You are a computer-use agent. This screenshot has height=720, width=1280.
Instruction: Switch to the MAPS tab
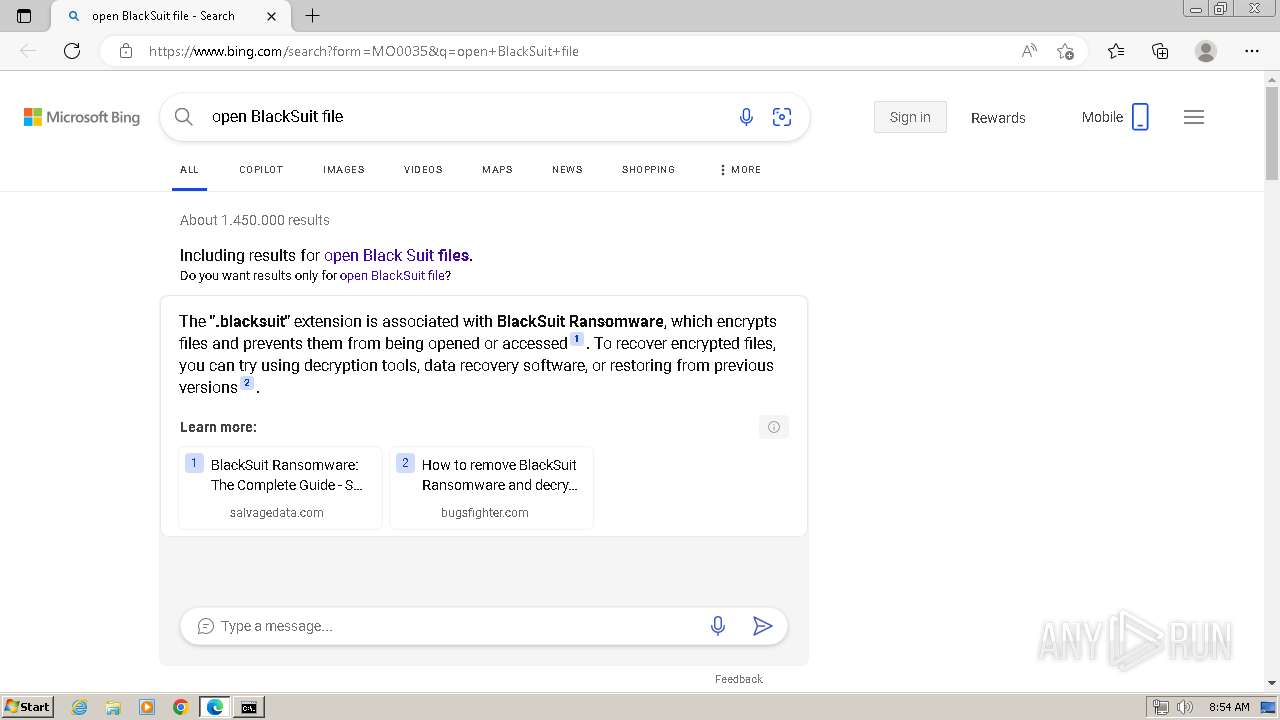[x=497, y=170]
